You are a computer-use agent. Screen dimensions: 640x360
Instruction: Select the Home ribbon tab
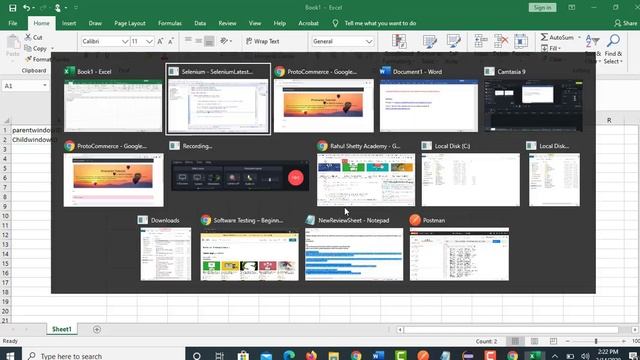click(41, 23)
